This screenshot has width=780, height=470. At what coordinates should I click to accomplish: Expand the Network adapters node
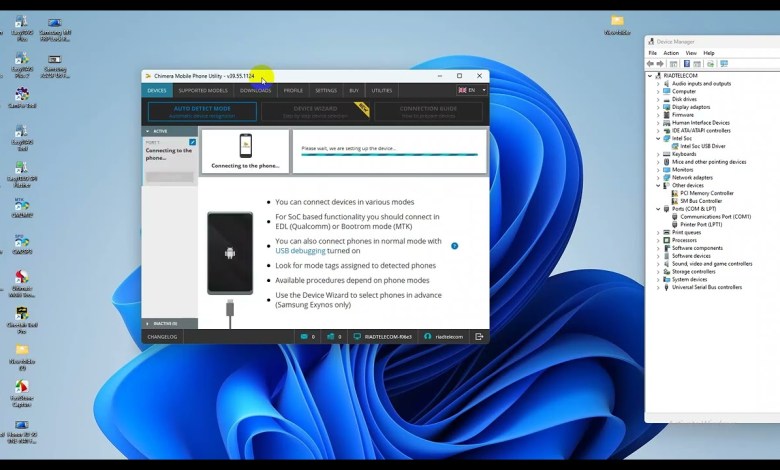click(658, 178)
